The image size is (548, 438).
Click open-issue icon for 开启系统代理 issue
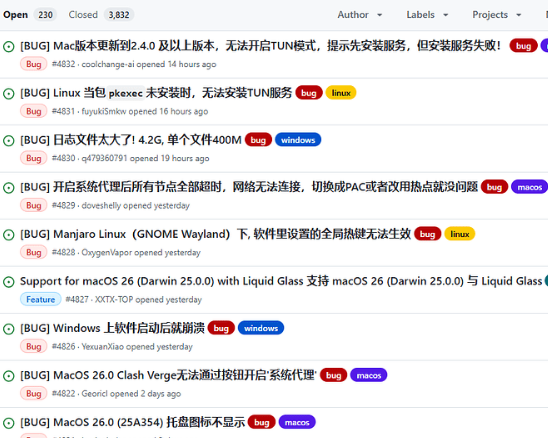click(9, 188)
